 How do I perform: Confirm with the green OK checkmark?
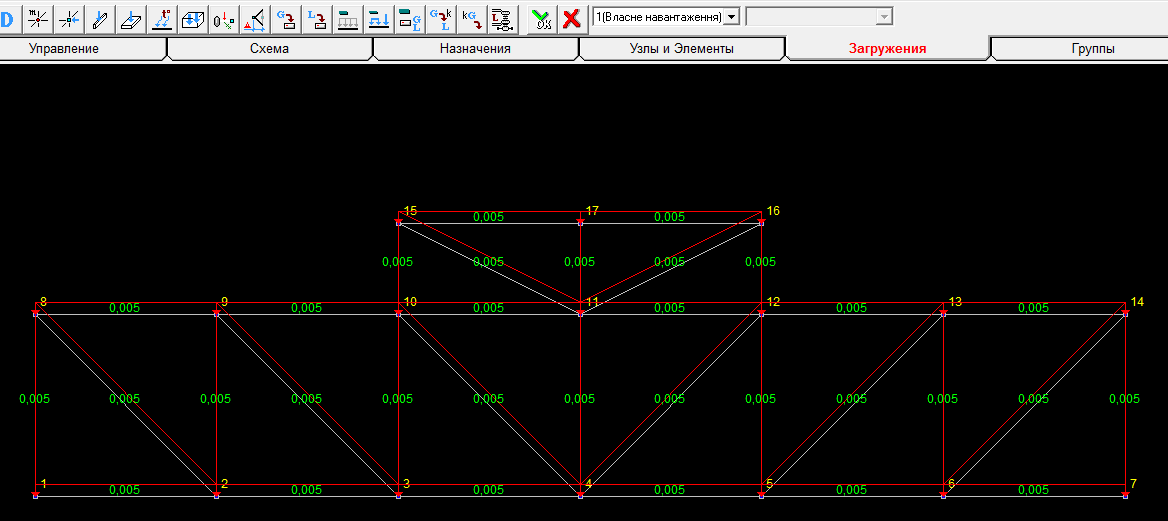point(542,19)
